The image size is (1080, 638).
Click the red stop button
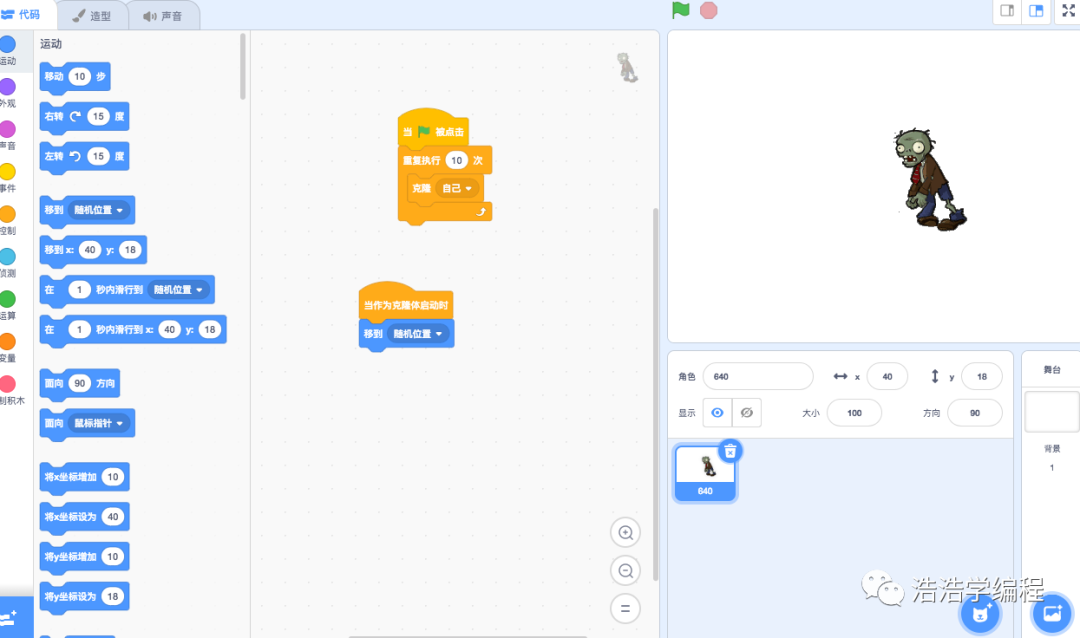(x=709, y=11)
